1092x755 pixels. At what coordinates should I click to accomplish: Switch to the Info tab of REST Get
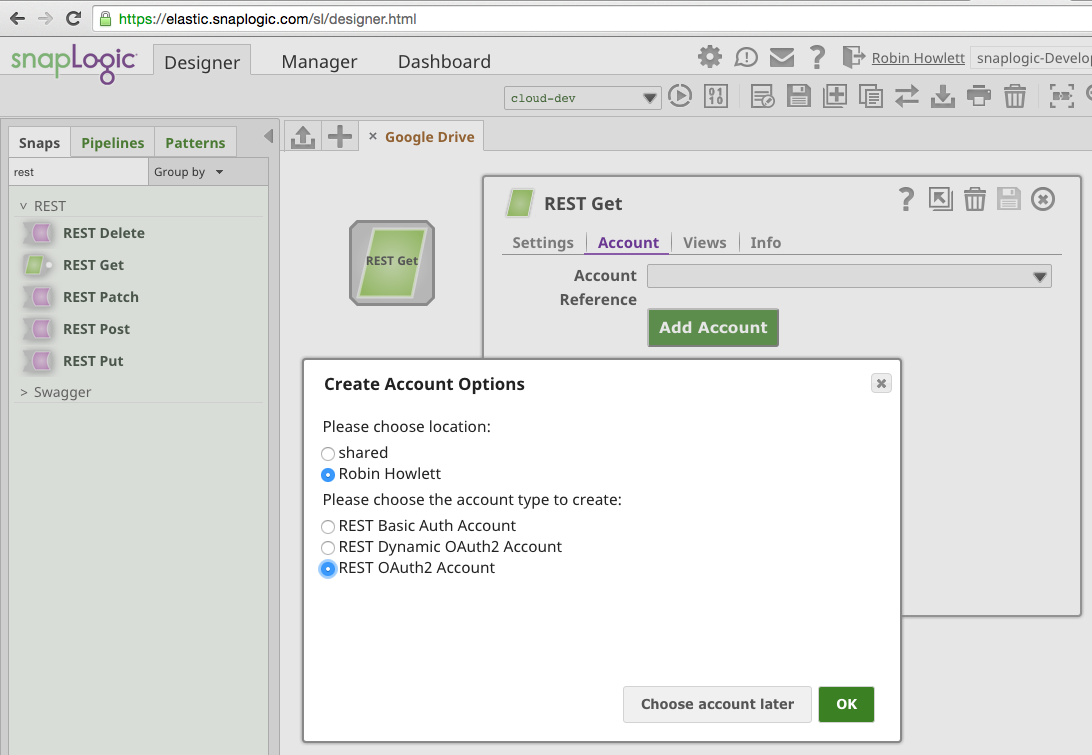(765, 242)
